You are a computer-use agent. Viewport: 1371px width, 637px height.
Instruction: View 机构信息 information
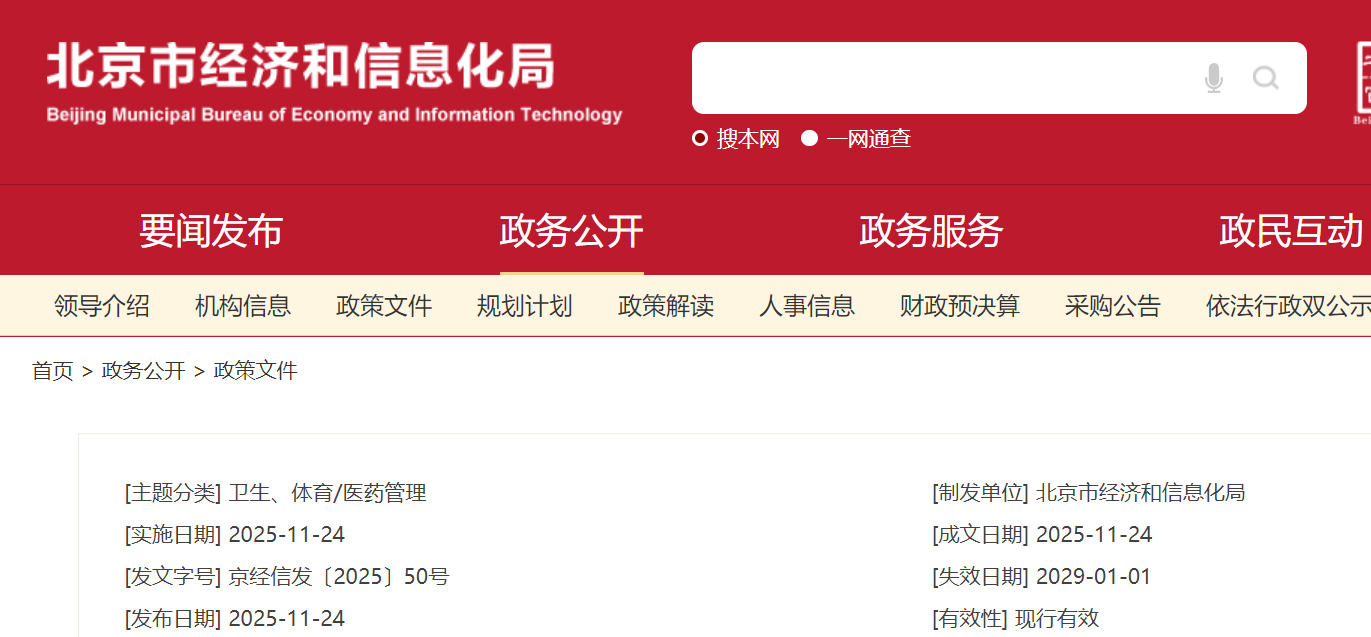(242, 306)
